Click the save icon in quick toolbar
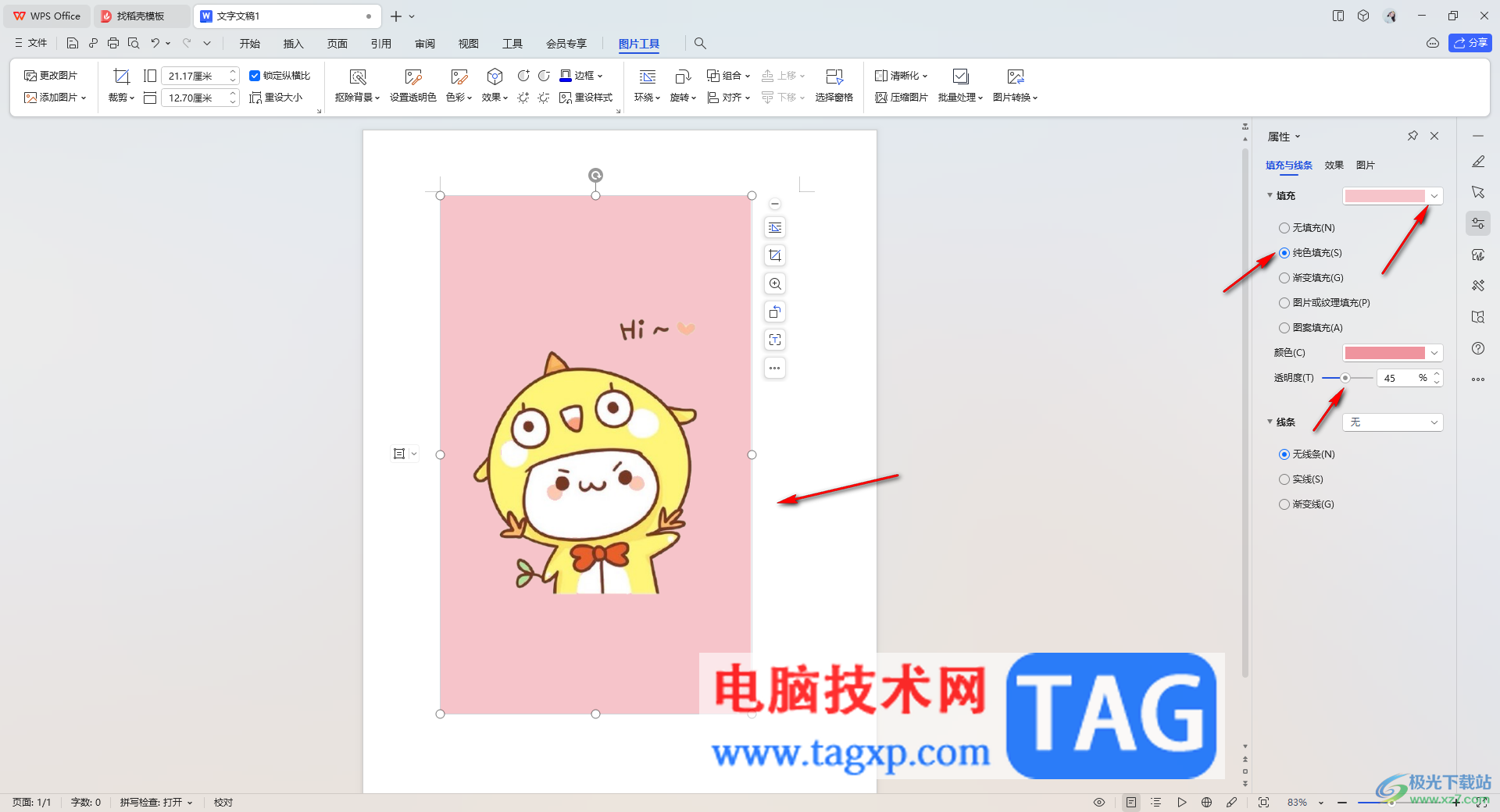 point(73,44)
